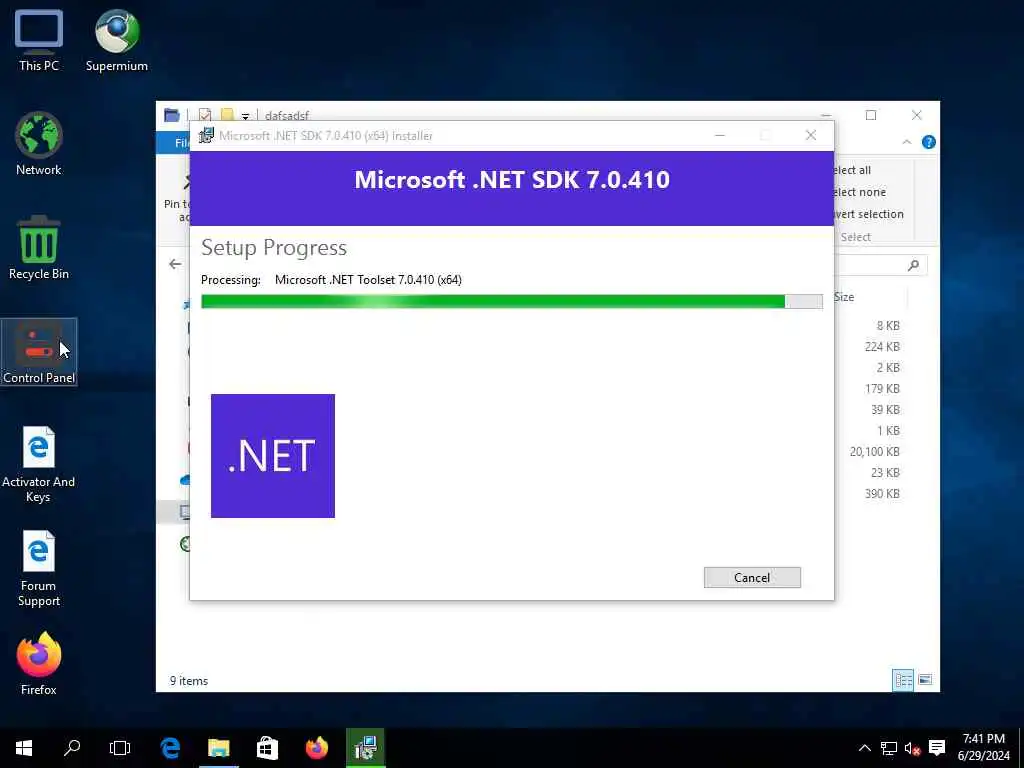Select the Forum Support shortcut
The height and width of the screenshot is (768, 1024).
(39, 569)
